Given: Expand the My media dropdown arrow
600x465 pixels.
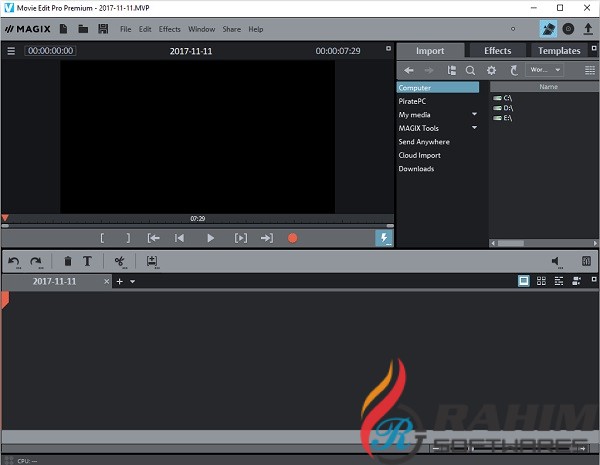Looking at the screenshot, I should click(x=474, y=114).
